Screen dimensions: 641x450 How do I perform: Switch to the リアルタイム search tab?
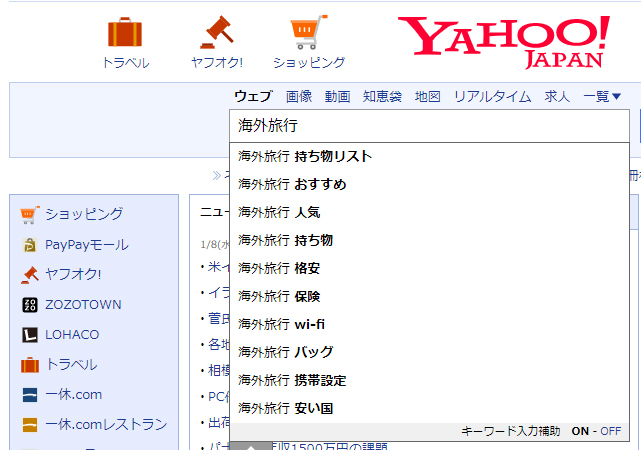(493, 96)
